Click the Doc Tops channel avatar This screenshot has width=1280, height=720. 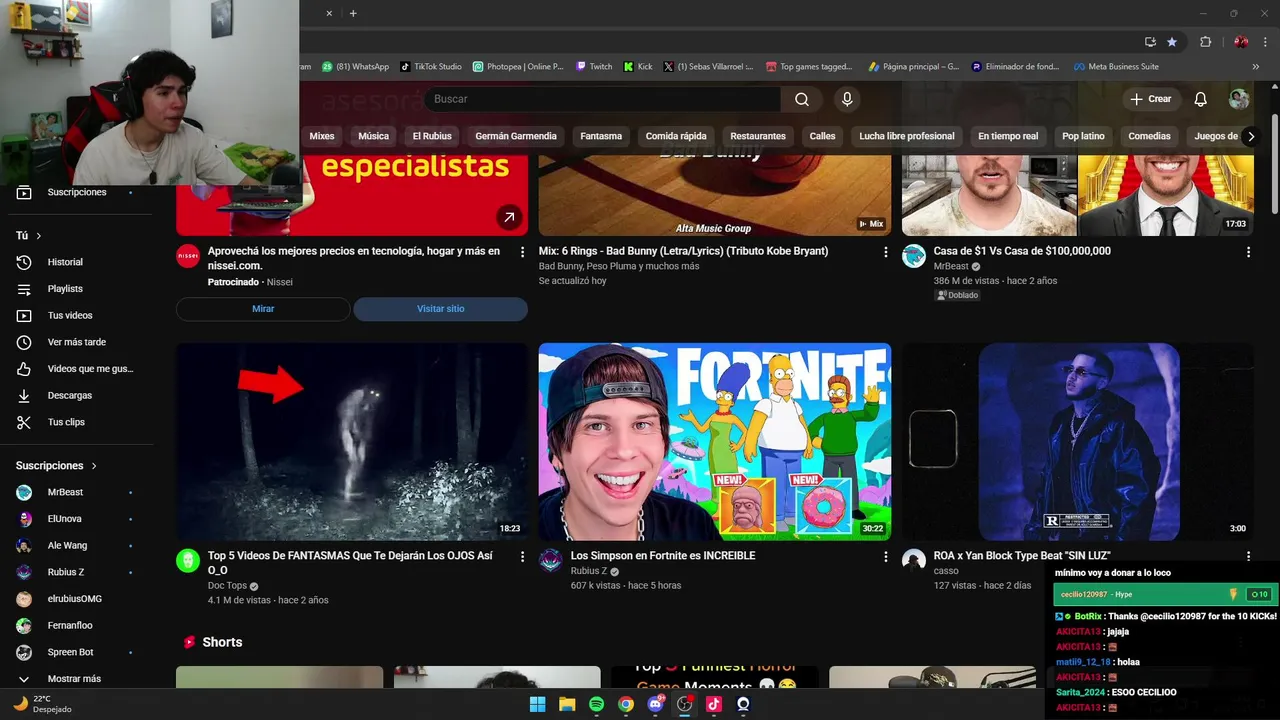coord(188,560)
